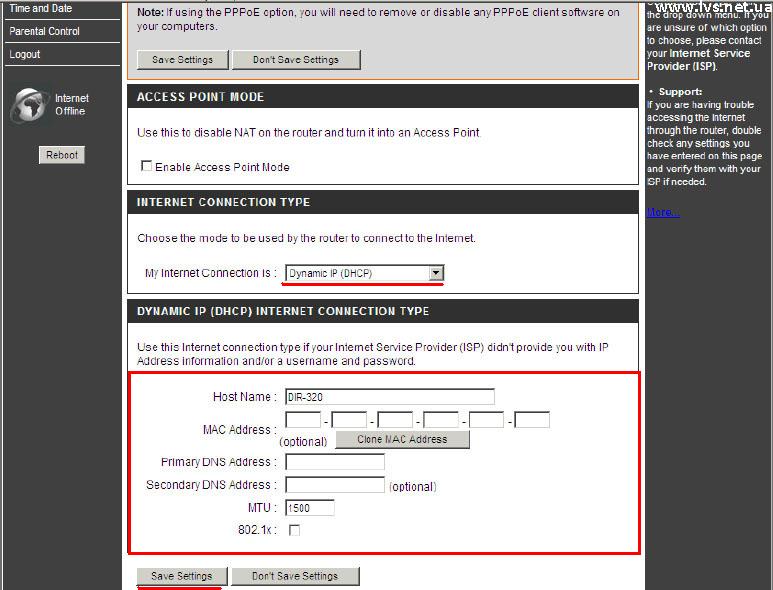
Task: Click the dropdown arrow beside Dynamic IP (DHCP)
Action: point(435,273)
